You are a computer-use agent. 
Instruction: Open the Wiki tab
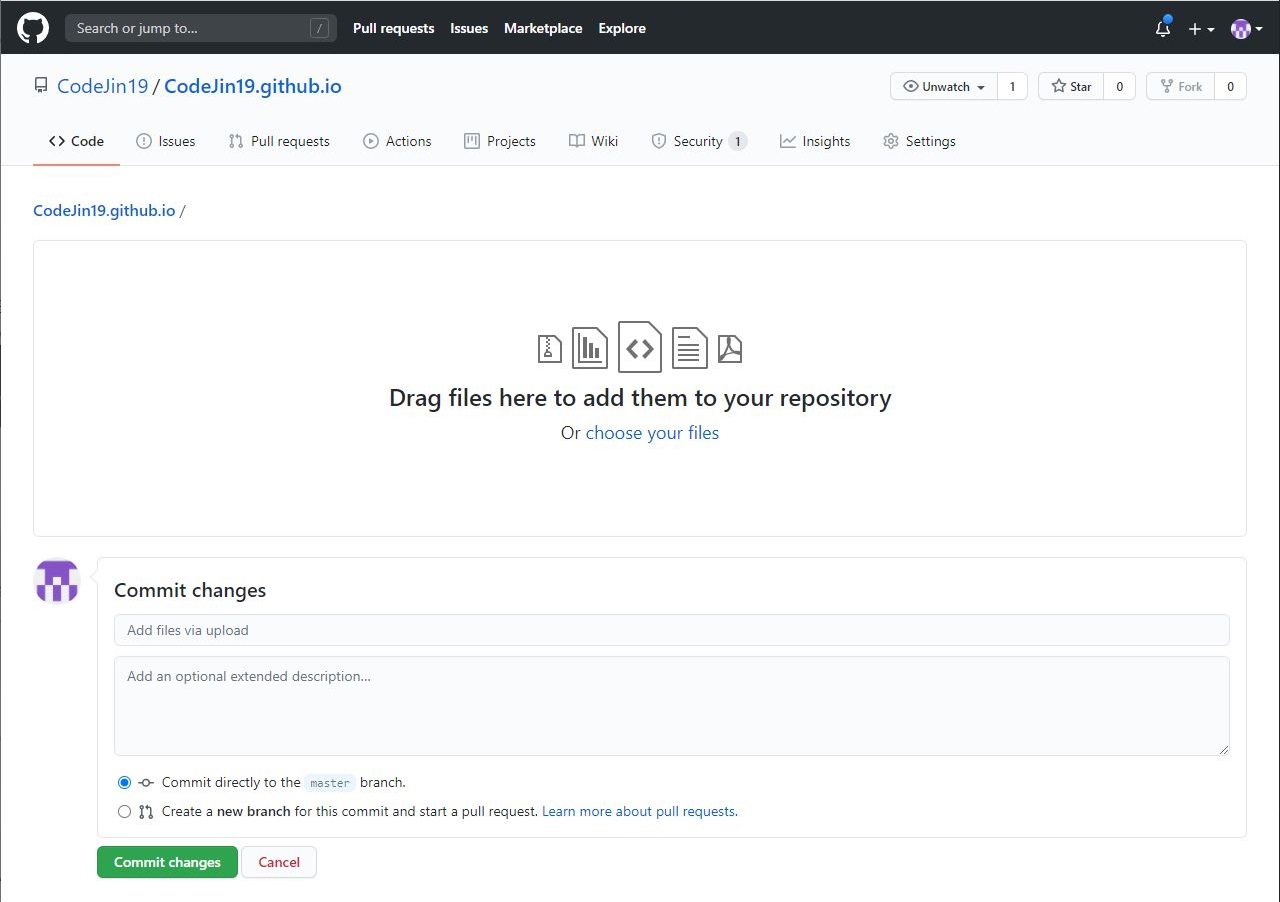pos(594,141)
